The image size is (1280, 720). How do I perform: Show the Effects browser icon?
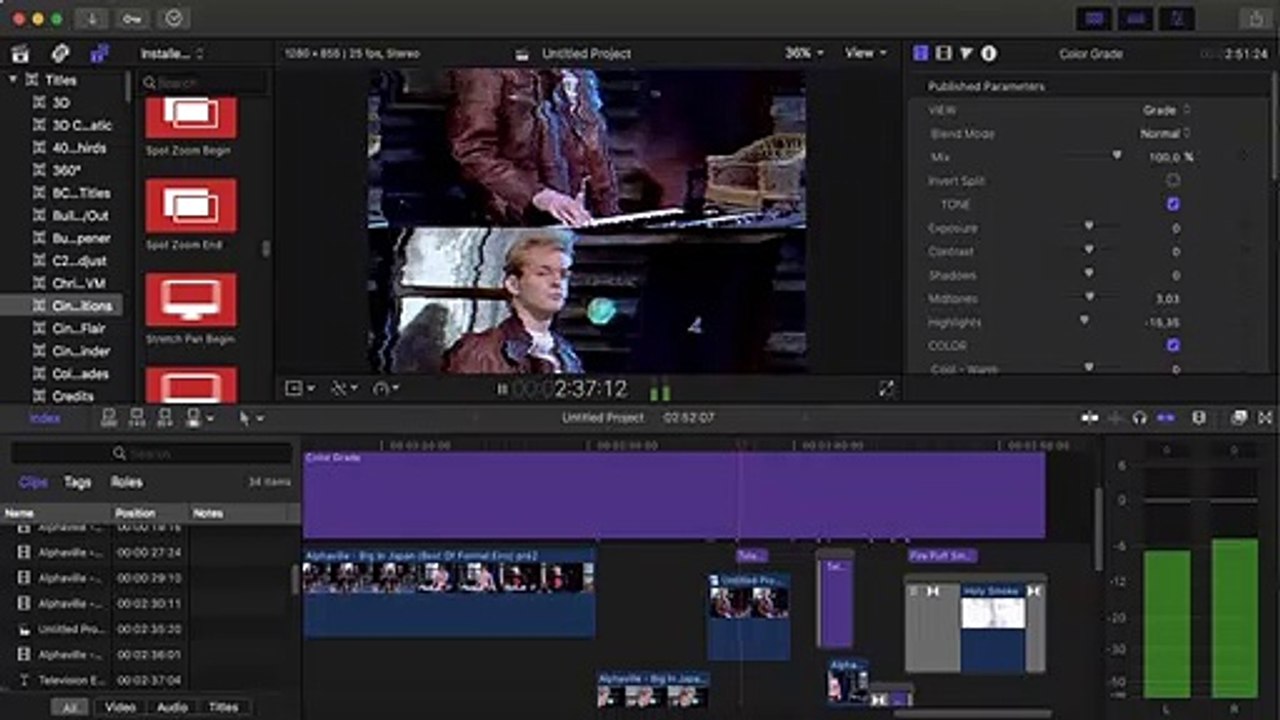pyautogui.click(x=1240, y=418)
